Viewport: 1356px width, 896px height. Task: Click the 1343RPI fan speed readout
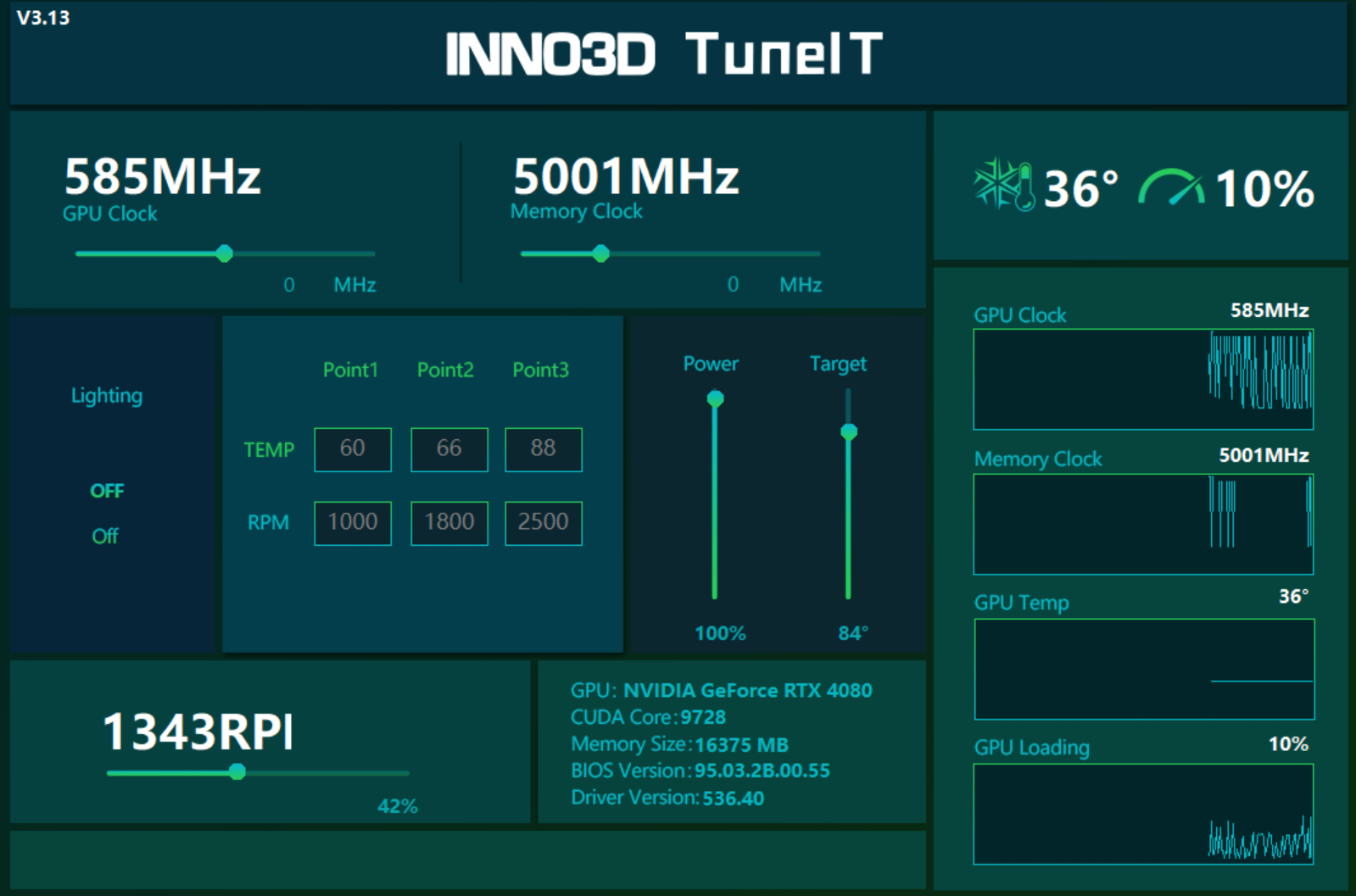(x=198, y=732)
